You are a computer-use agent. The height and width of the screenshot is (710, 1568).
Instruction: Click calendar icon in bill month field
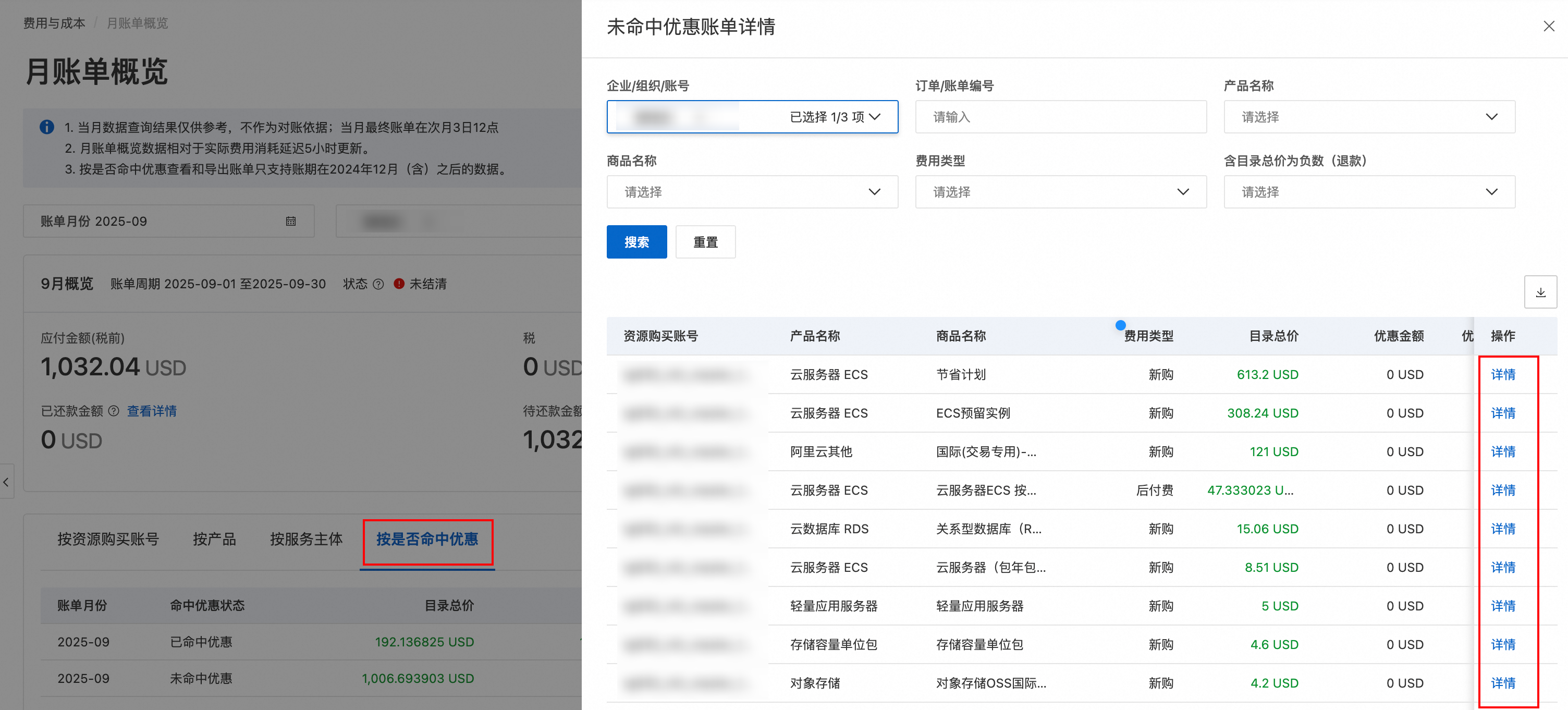pyautogui.click(x=291, y=221)
